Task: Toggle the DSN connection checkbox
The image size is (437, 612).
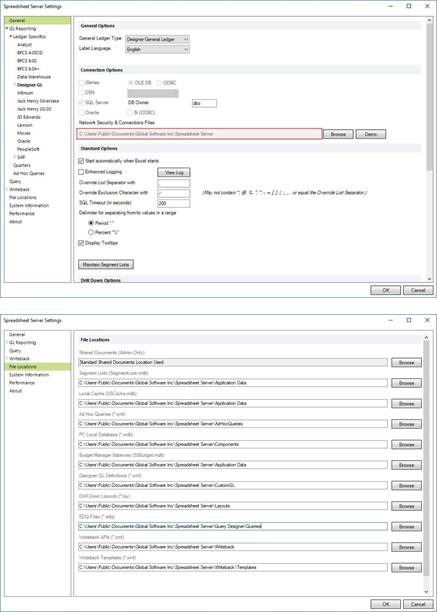Action: pyautogui.click(x=81, y=93)
